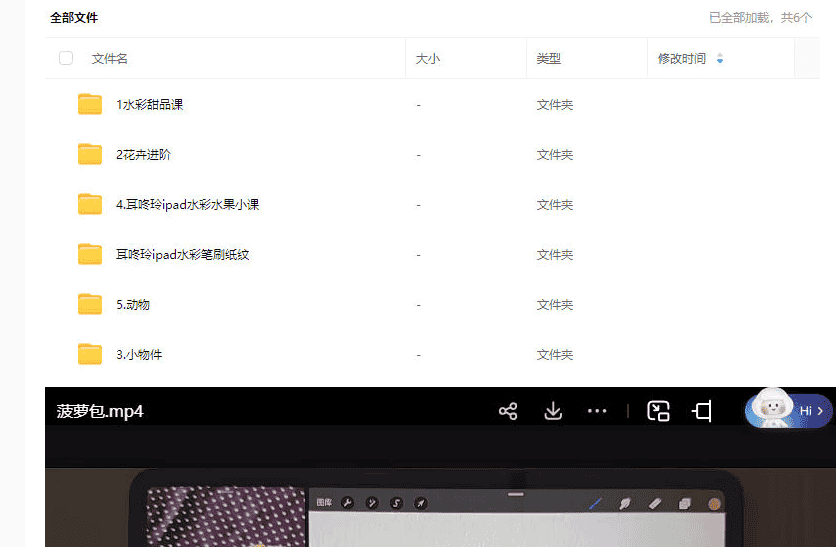Screen dimensions: 836x547
Task: Click the 修改时间 column header text
Action: [x=682, y=59]
